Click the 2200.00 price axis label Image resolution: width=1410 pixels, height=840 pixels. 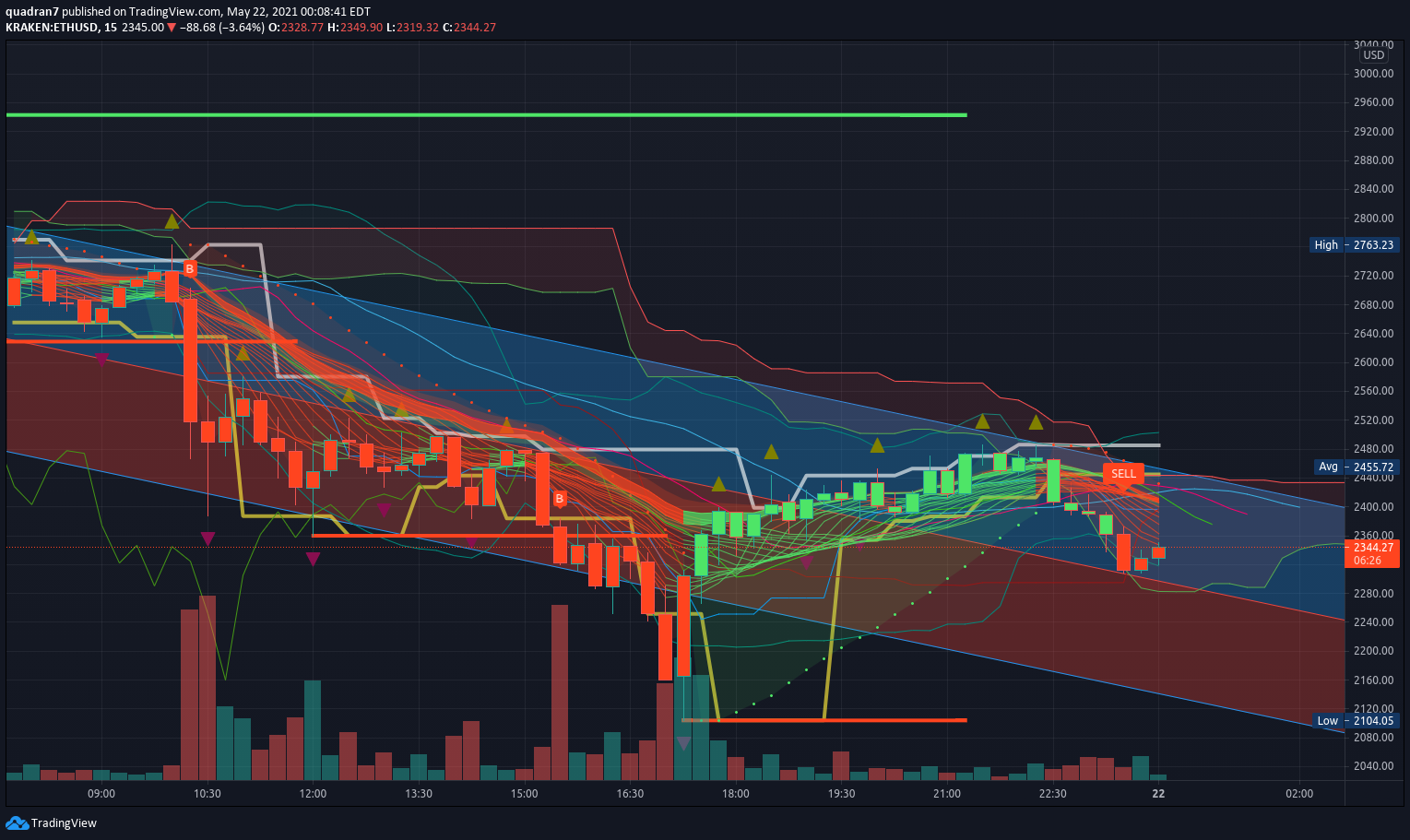(x=1374, y=651)
